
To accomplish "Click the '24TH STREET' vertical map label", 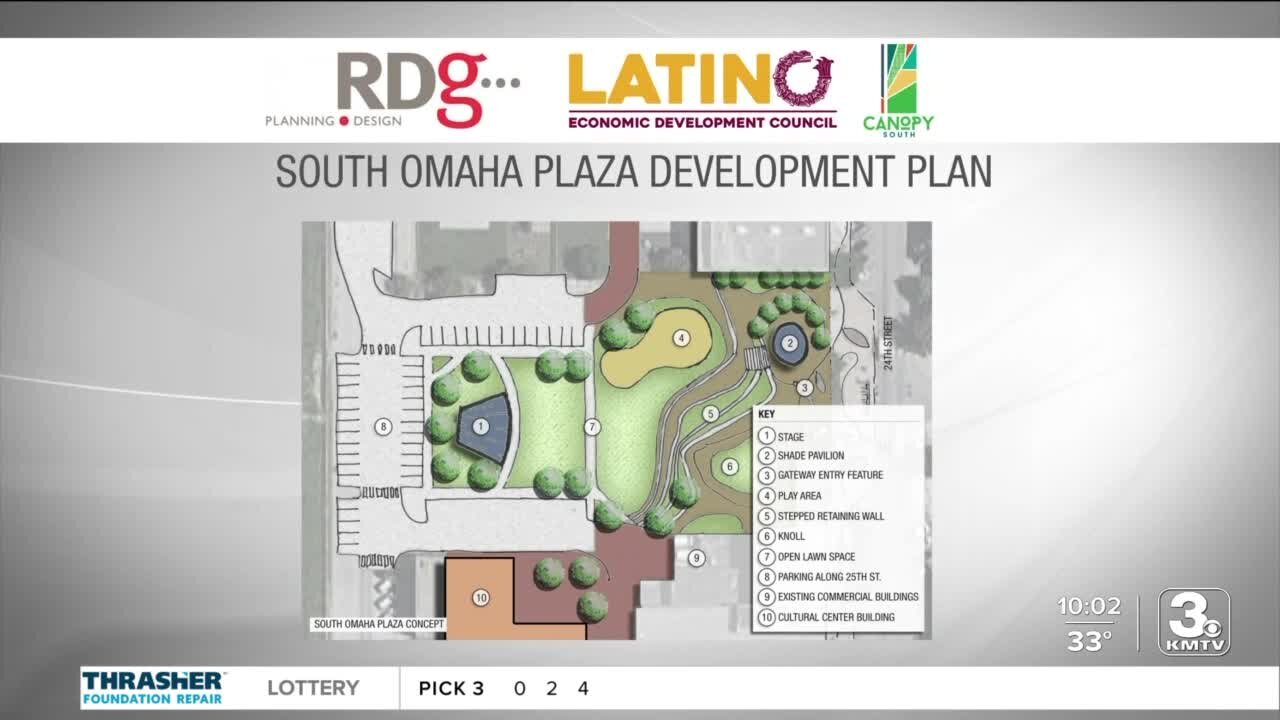I will (x=888, y=344).
